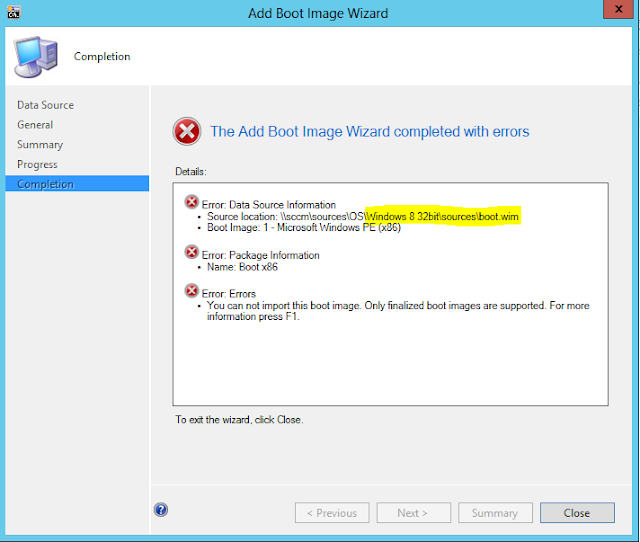Click the Close button

click(x=577, y=513)
